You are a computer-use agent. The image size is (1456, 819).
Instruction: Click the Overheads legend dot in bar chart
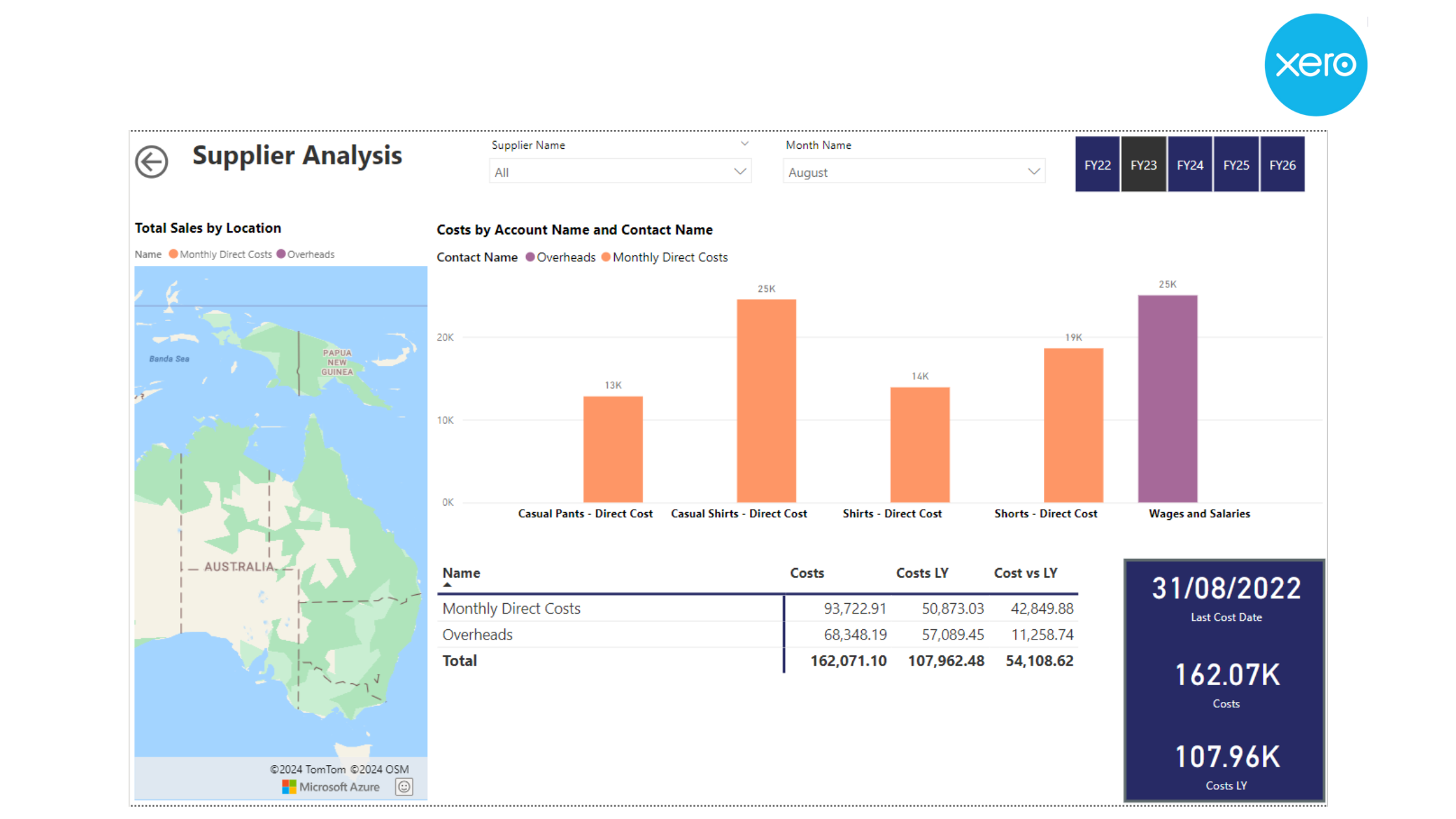pos(530,257)
